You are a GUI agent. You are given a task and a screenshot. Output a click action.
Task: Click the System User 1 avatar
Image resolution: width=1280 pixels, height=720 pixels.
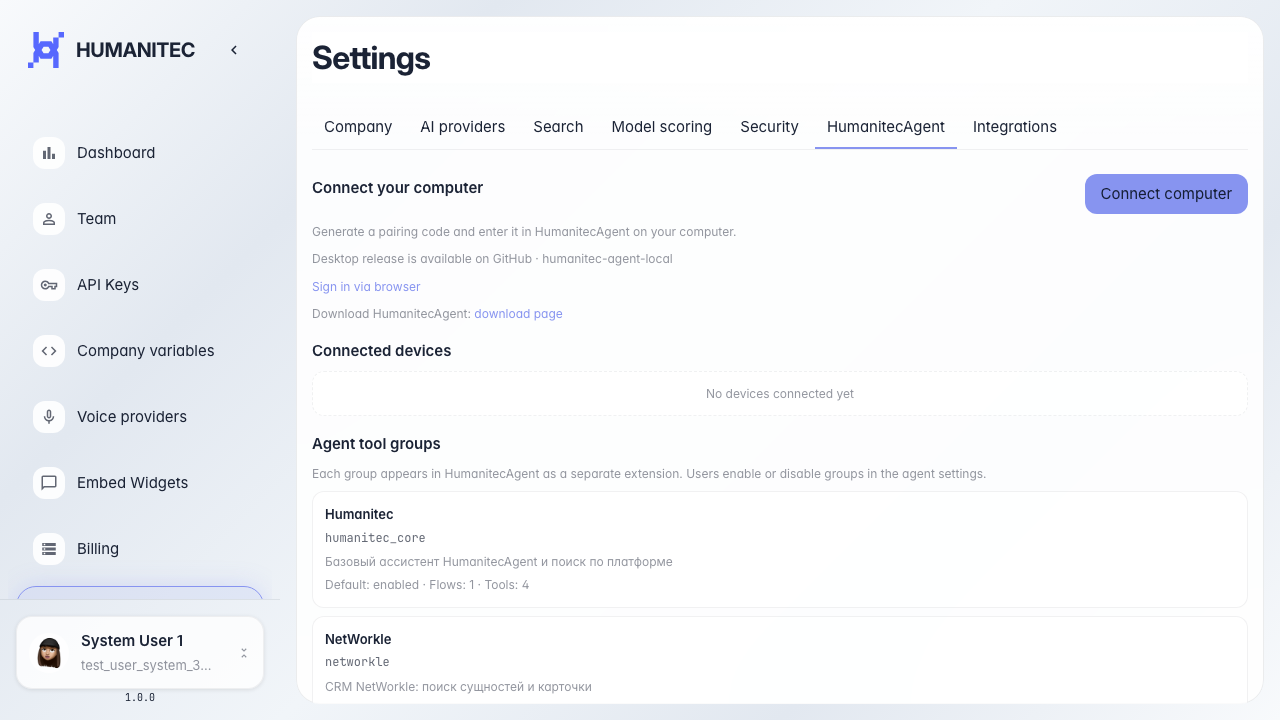coord(49,653)
